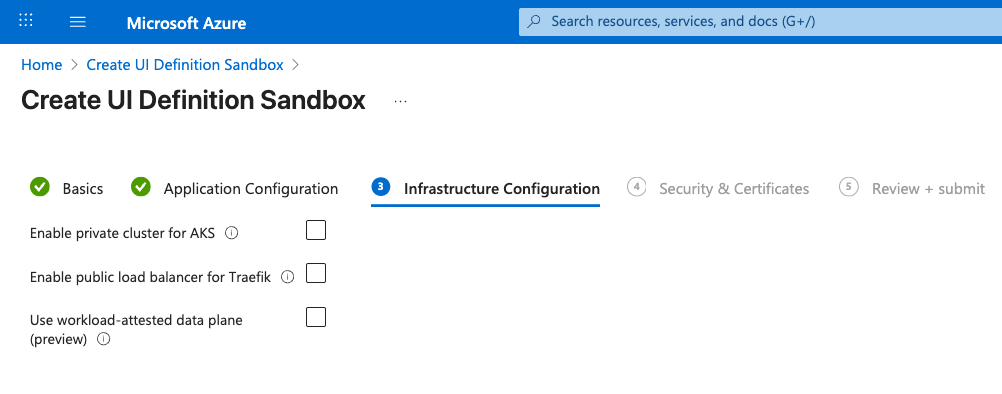Open the ellipsis more options menu
This screenshot has height=394, width=1002.
point(401,102)
